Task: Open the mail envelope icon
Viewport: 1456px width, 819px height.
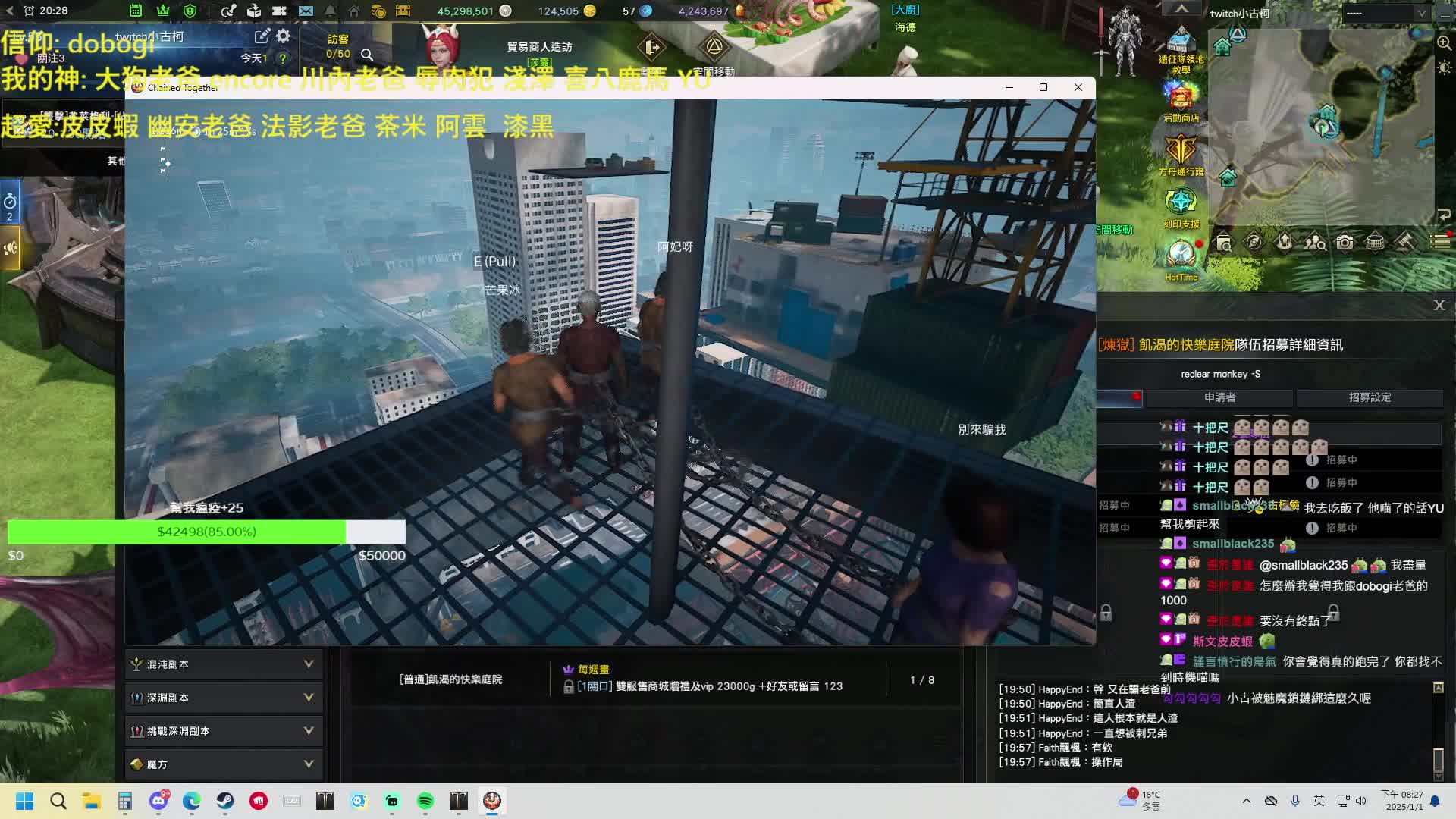Action: click(x=306, y=11)
